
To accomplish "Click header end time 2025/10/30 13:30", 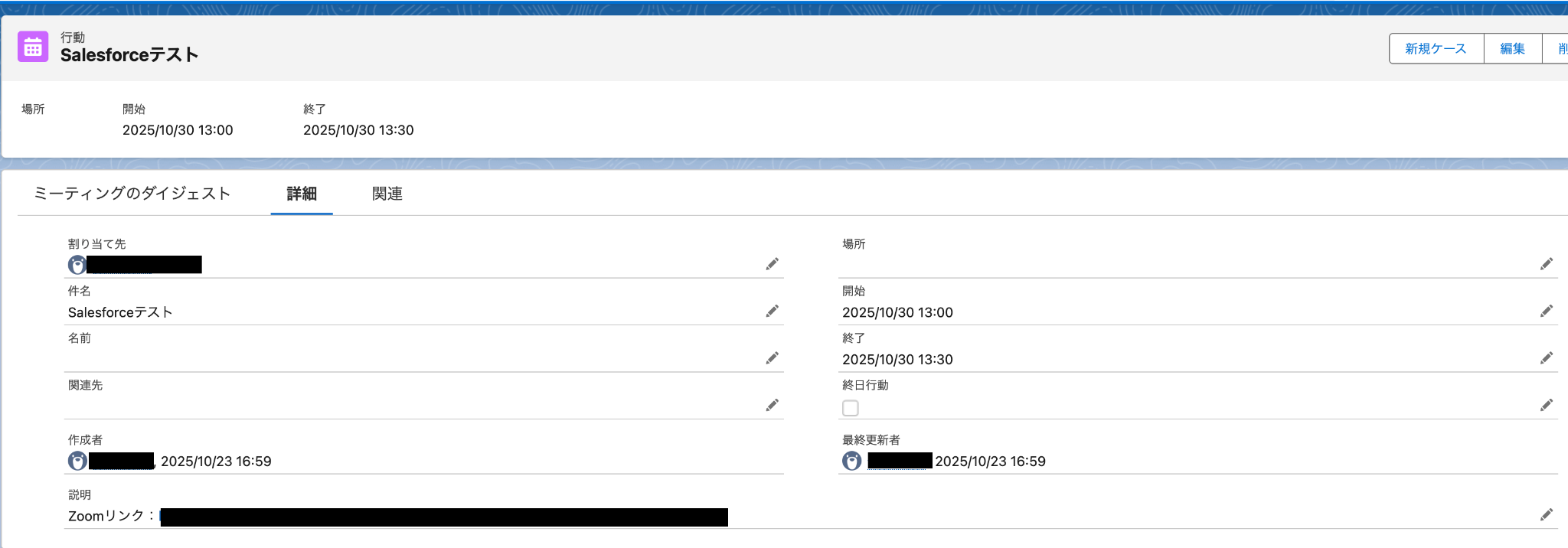I will point(358,130).
